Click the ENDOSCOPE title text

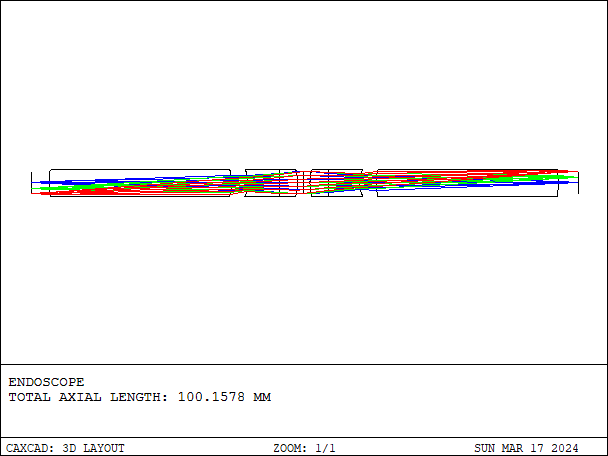coord(46,382)
